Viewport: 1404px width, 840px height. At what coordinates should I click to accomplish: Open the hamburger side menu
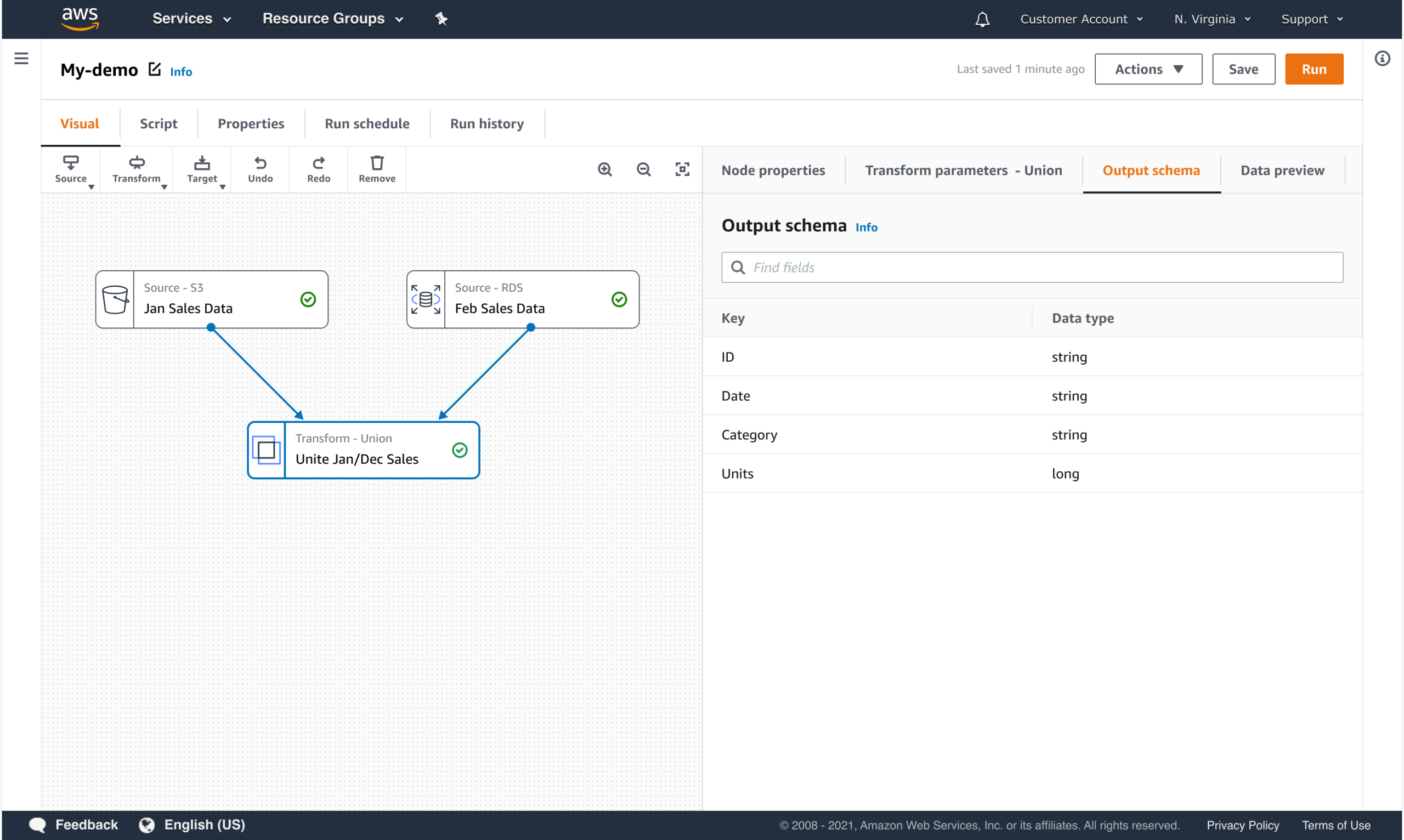pyautogui.click(x=21, y=58)
